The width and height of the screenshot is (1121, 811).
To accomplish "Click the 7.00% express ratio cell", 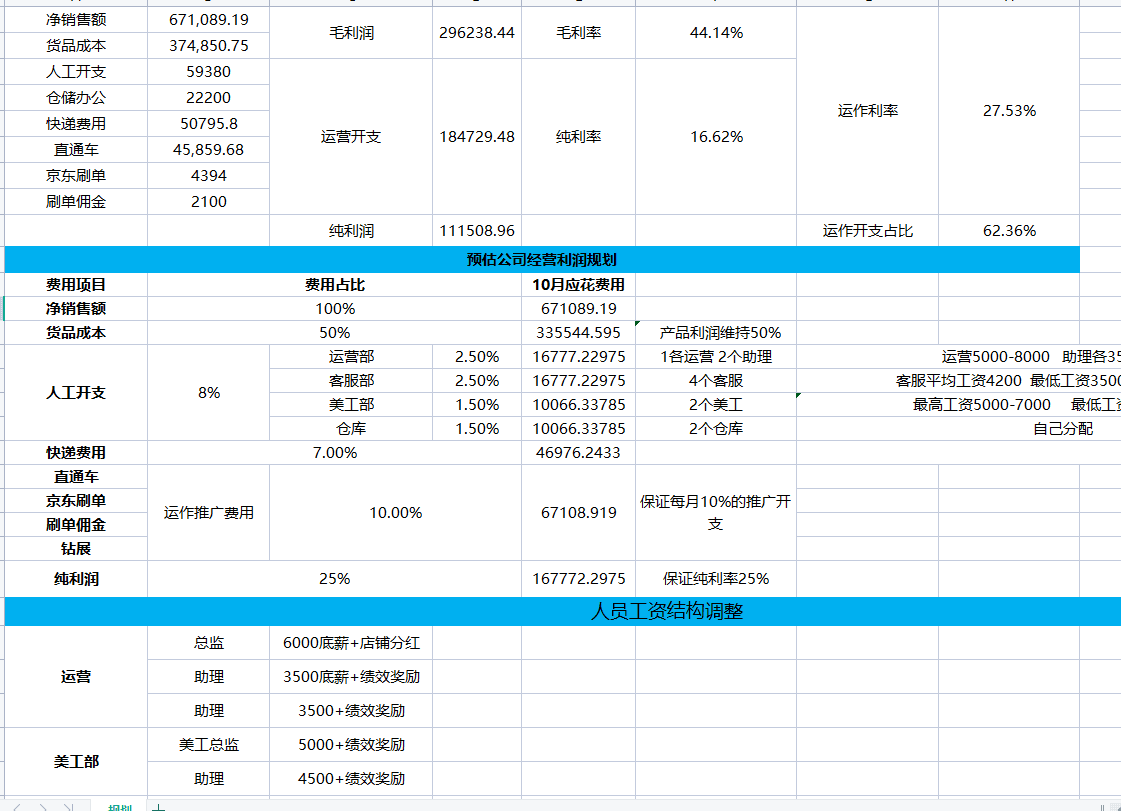I will [x=335, y=453].
